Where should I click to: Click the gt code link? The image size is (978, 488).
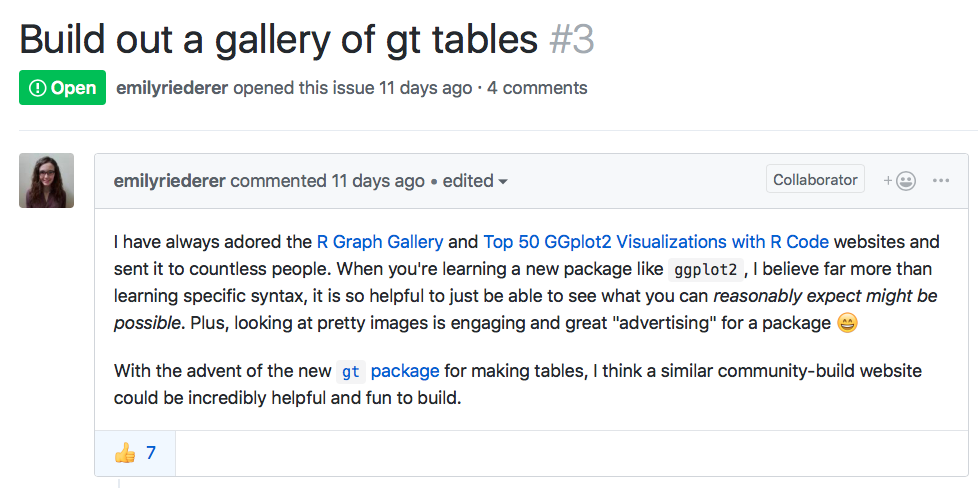click(x=350, y=372)
